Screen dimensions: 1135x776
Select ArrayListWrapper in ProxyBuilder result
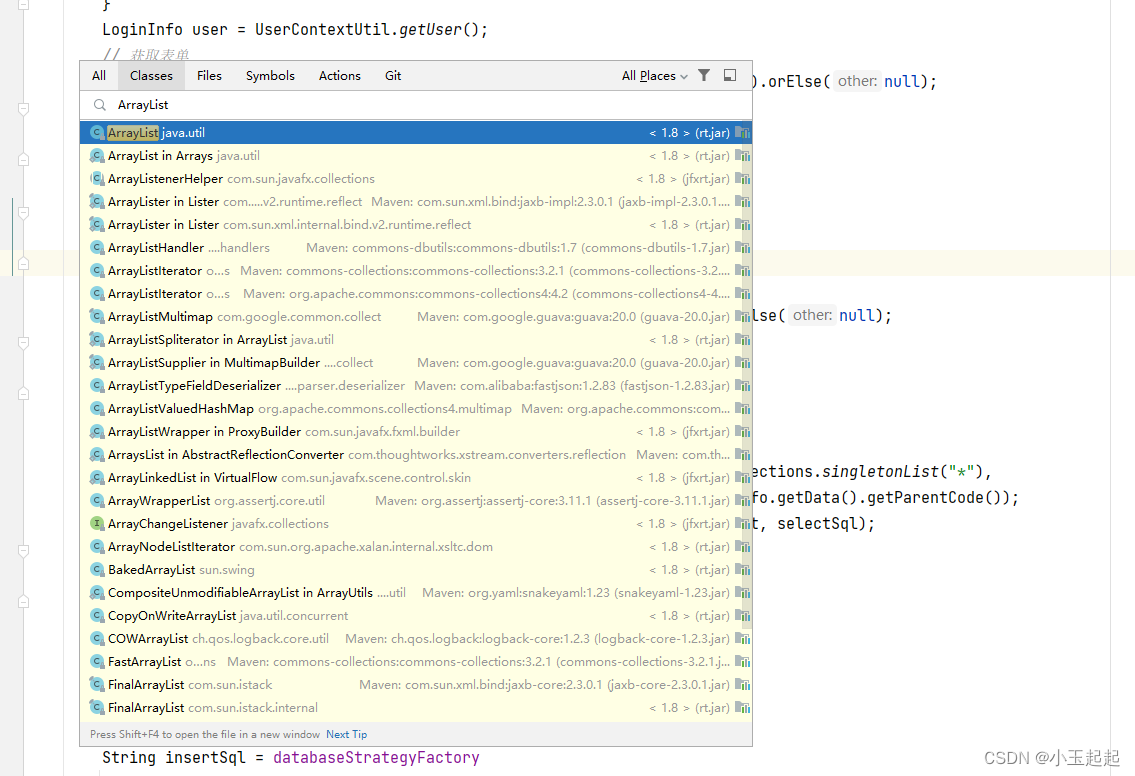click(x=416, y=431)
